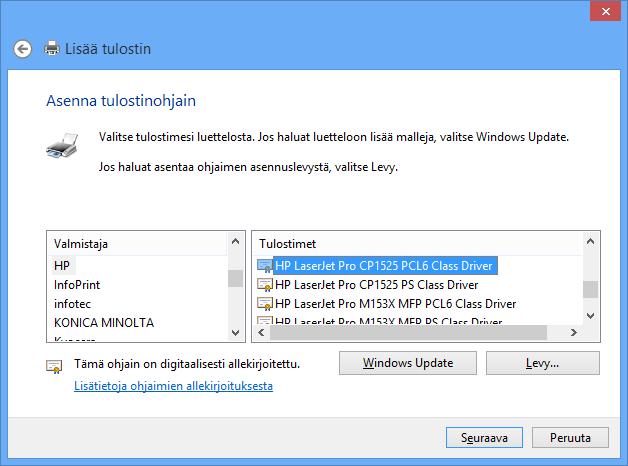Select HP LaserJet Pro M153X MFP PS Class Driver
Image resolution: width=628 pixels, height=466 pixels.
(388, 320)
